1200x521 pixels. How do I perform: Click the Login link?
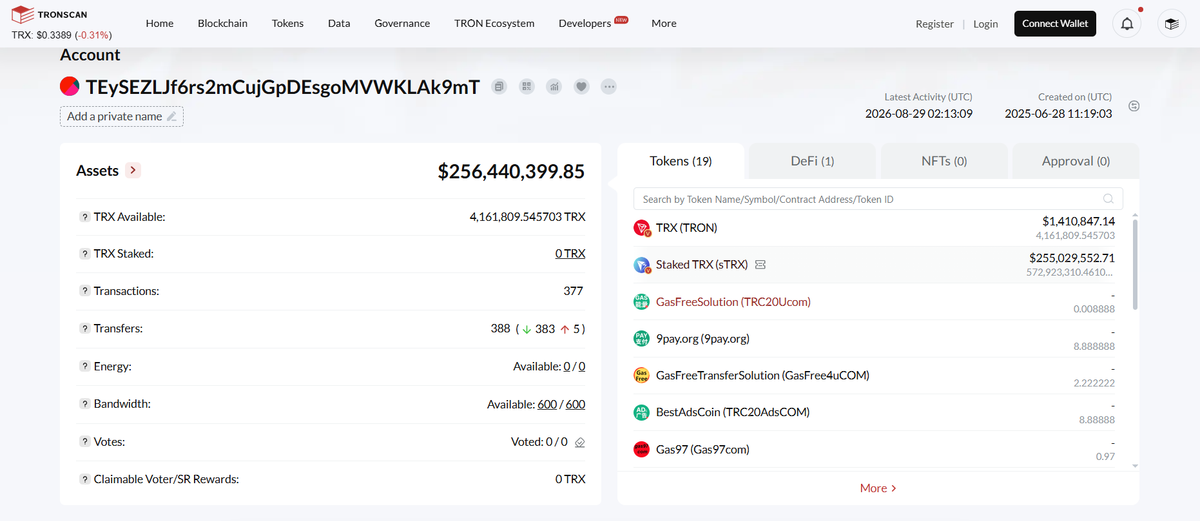[985, 24]
